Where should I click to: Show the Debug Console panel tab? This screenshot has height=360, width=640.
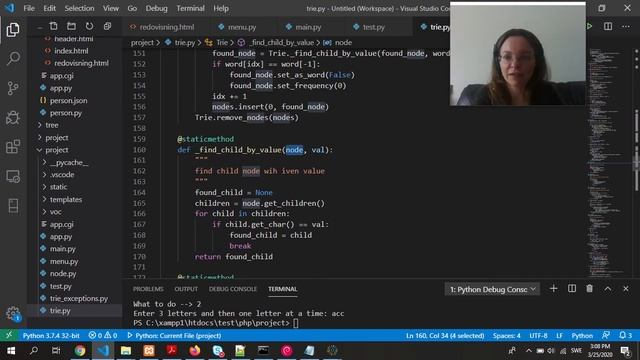[x=233, y=289]
